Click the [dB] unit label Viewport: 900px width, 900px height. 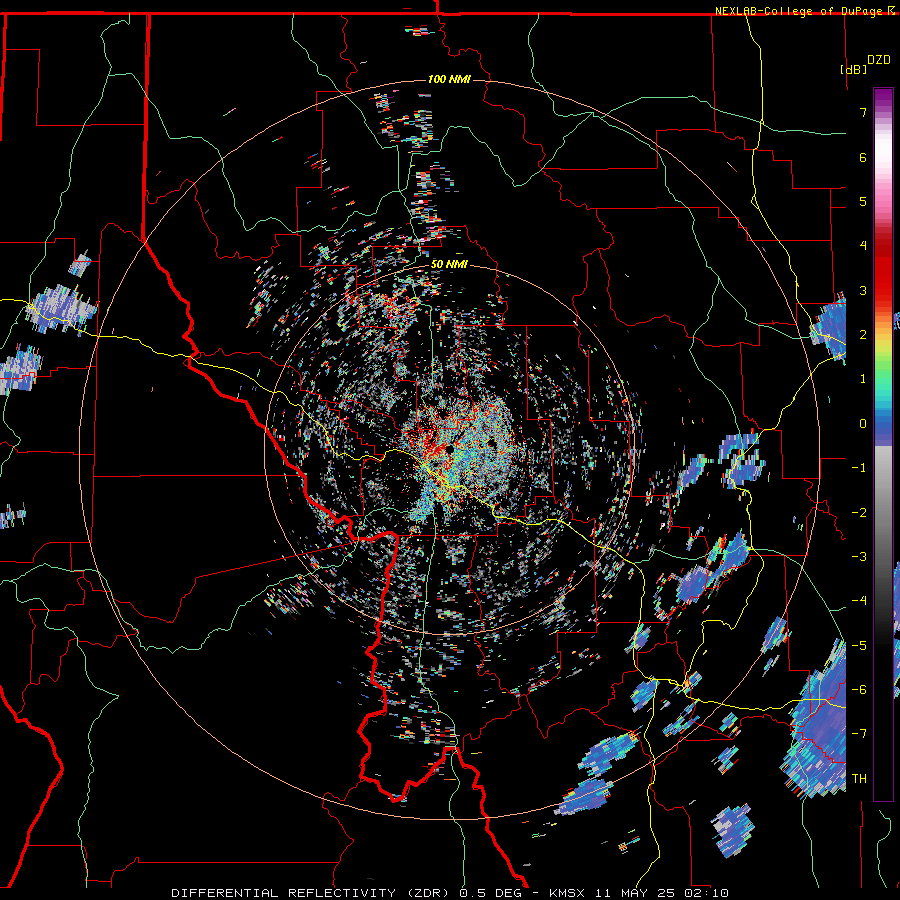[854, 69]
